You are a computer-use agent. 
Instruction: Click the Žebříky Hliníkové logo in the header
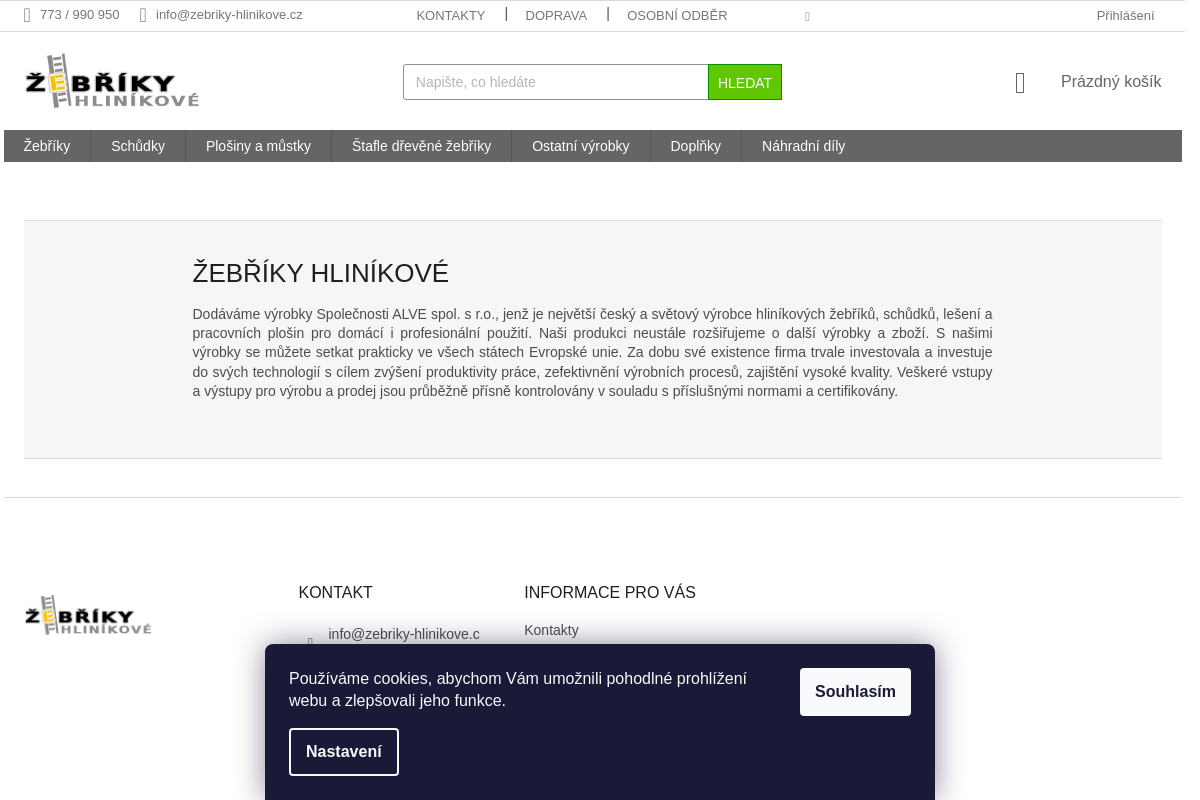[111, 80]
